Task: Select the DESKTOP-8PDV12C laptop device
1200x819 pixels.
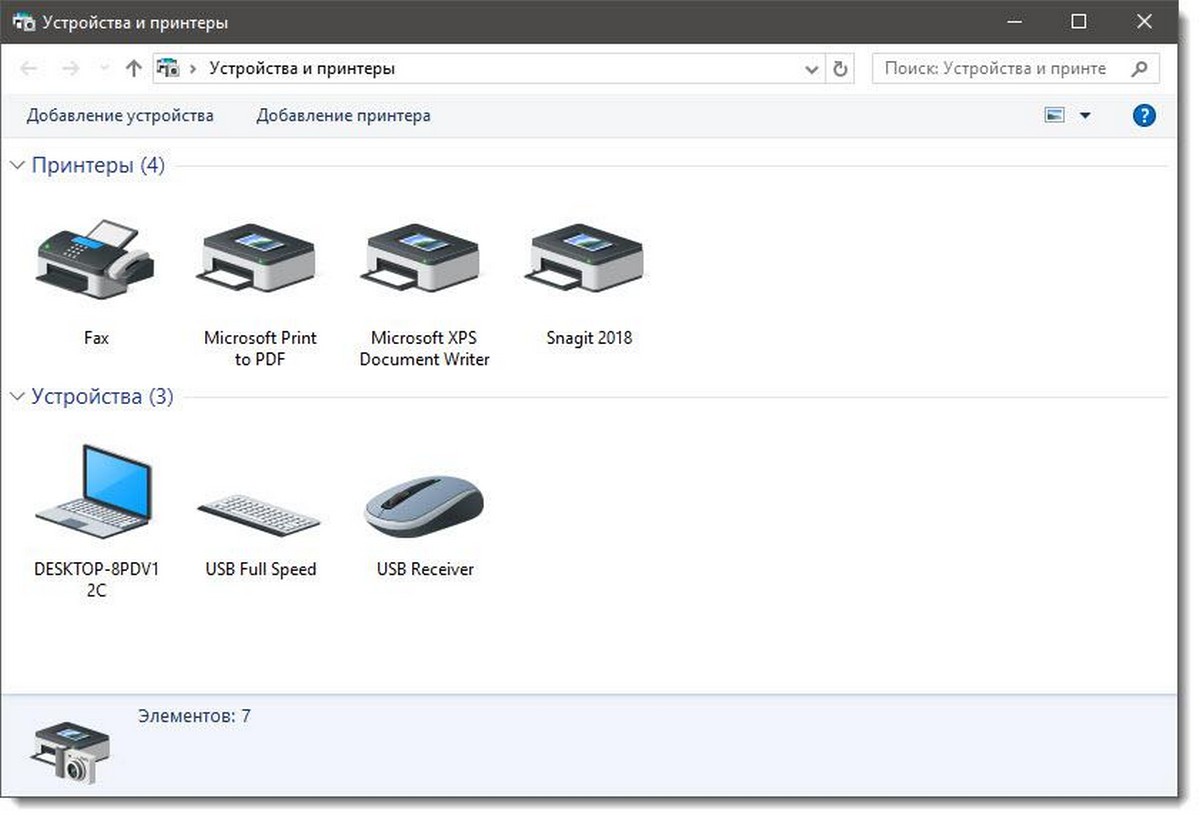Action: [96, 492]
